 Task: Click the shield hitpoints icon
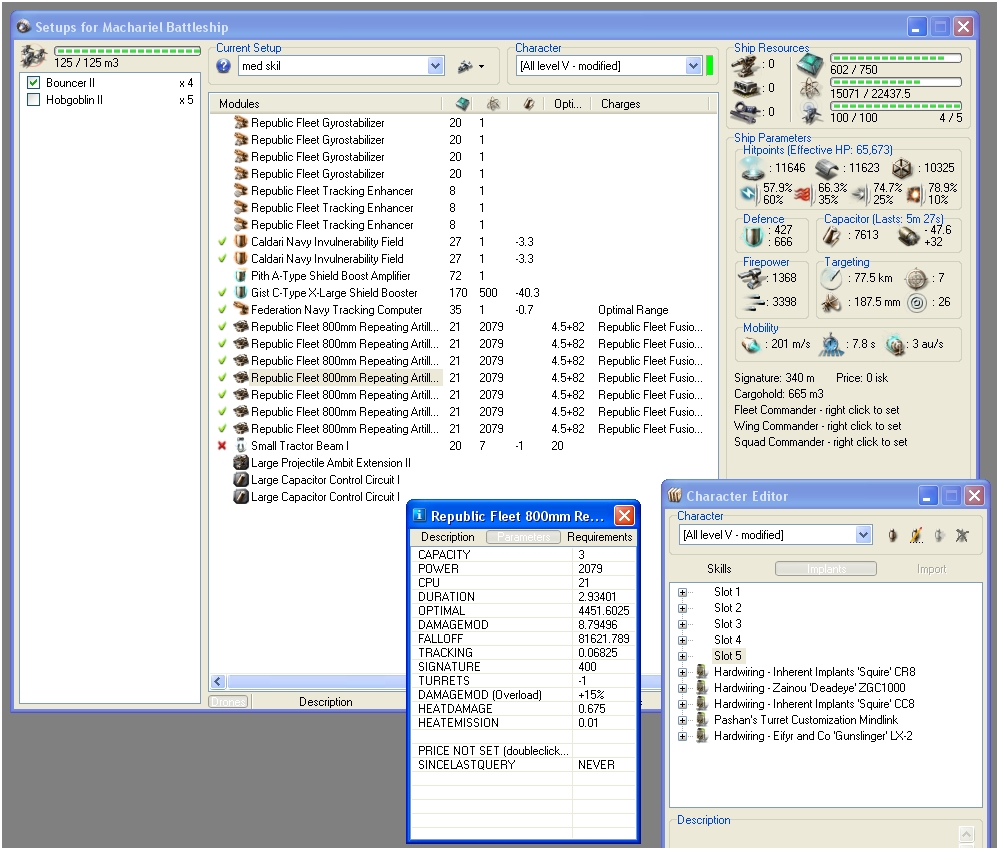click(x=753, y=170)
